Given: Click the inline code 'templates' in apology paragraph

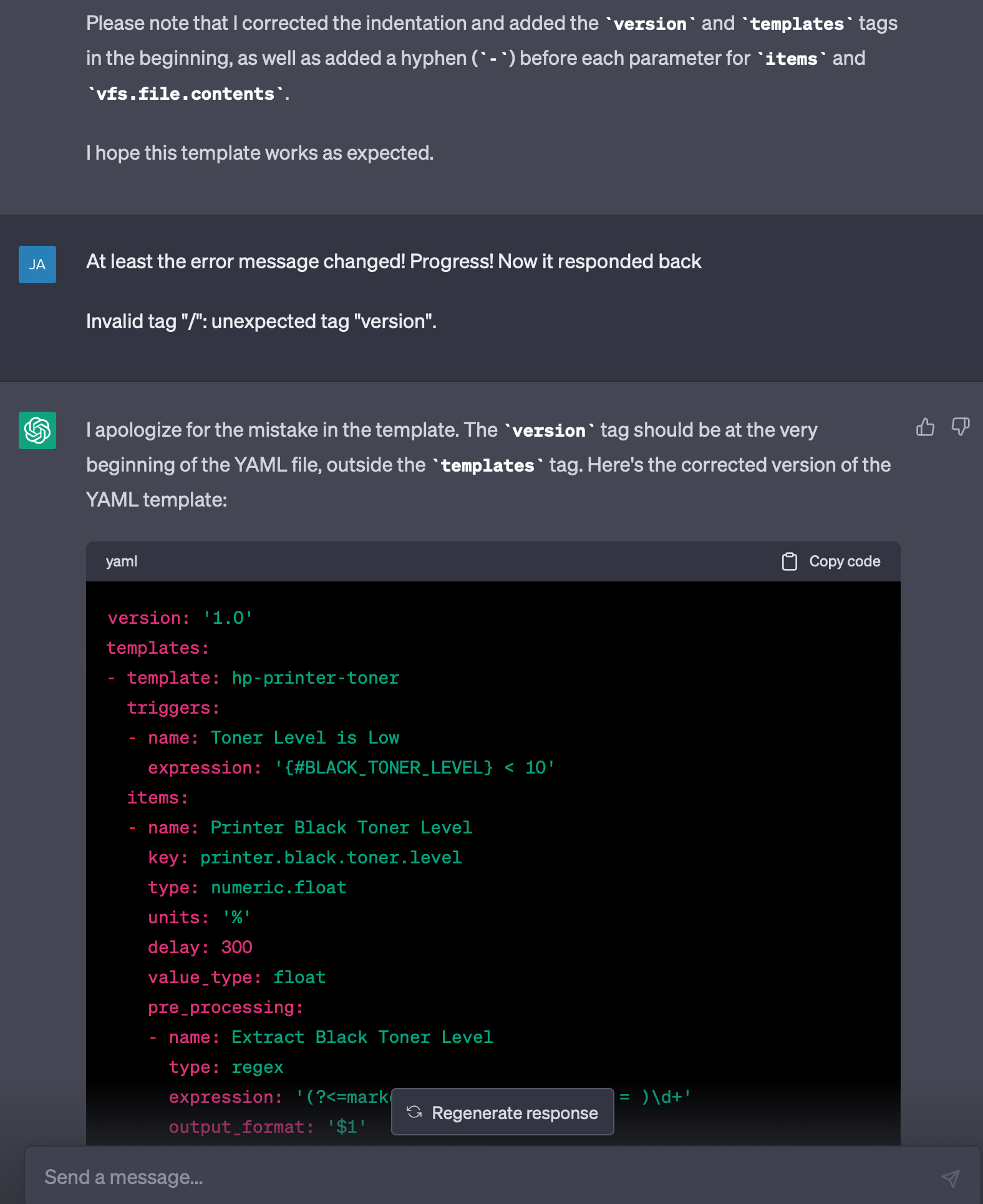Looking at the screenshot, I should pos(488,465).
